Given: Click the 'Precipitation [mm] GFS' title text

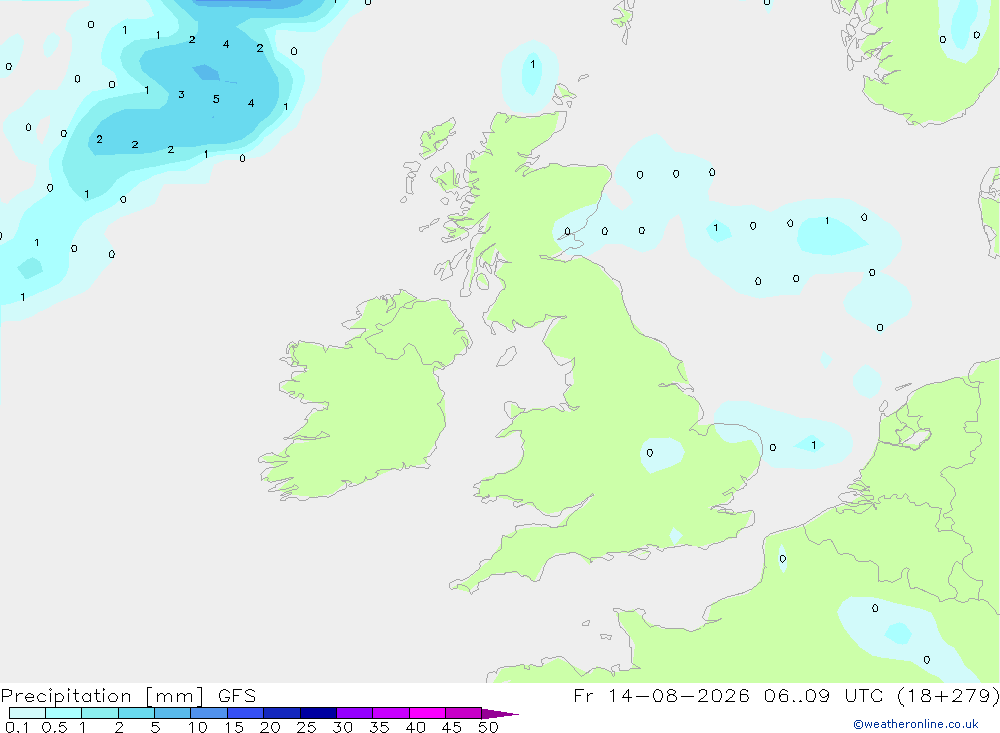Looking at the screenshot, I should (x=128, y=696).
